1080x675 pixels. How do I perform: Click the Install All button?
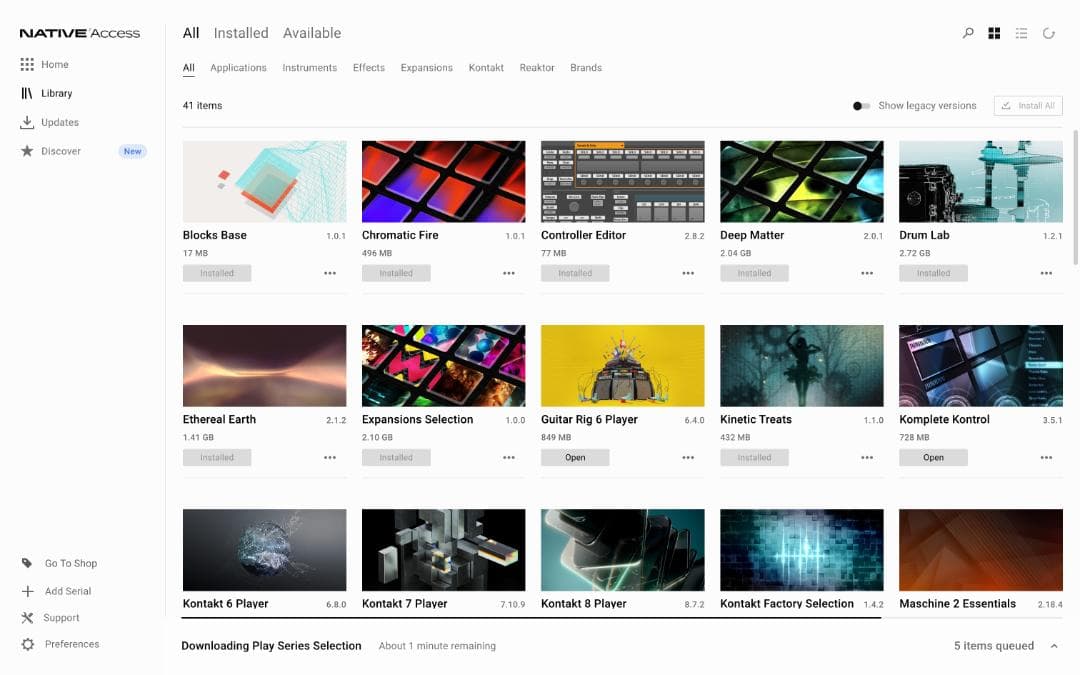[x=1028, y=105]
